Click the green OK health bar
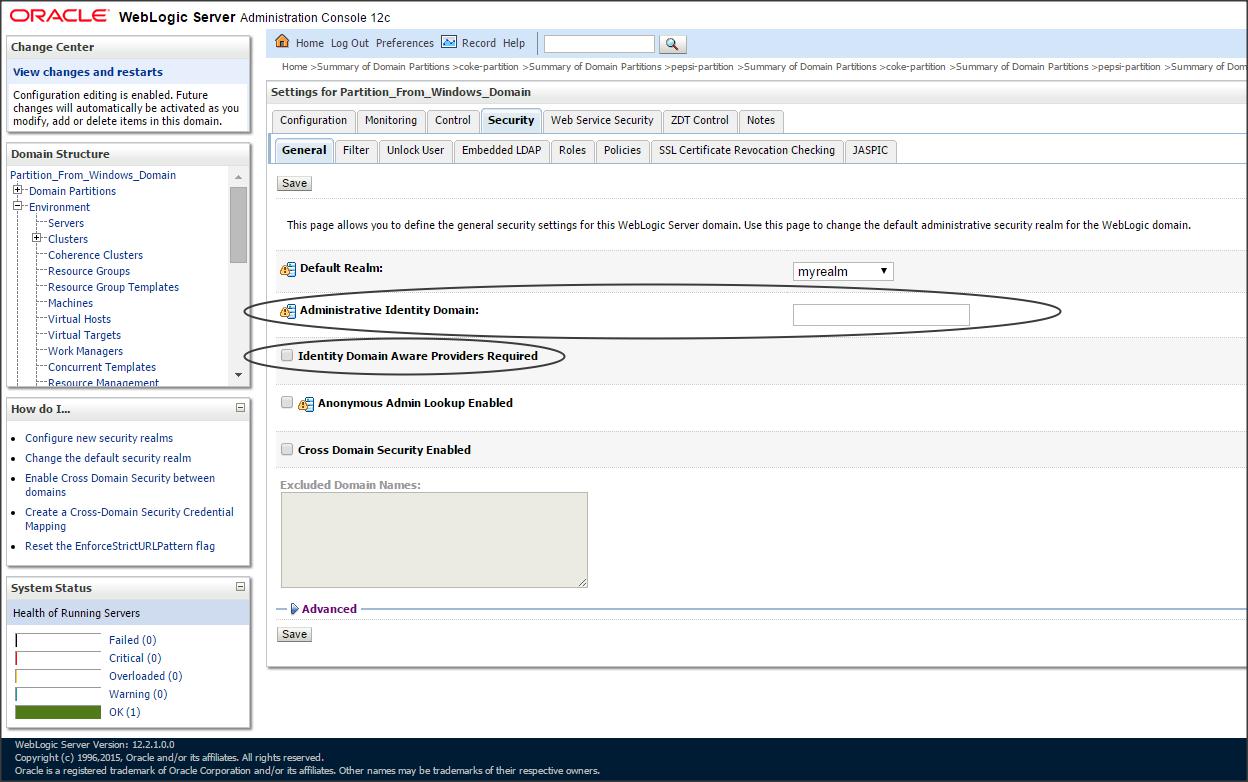 coord(58,712)
